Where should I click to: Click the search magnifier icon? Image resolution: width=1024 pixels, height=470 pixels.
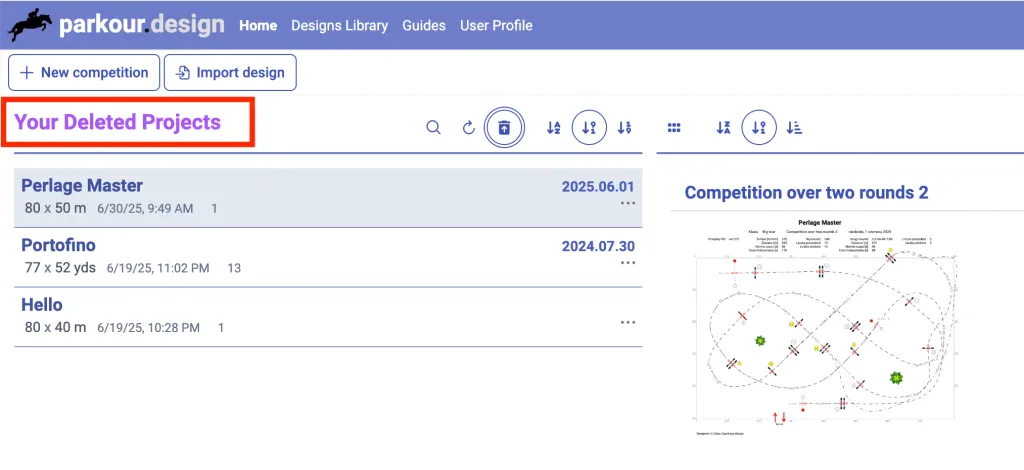433,128
